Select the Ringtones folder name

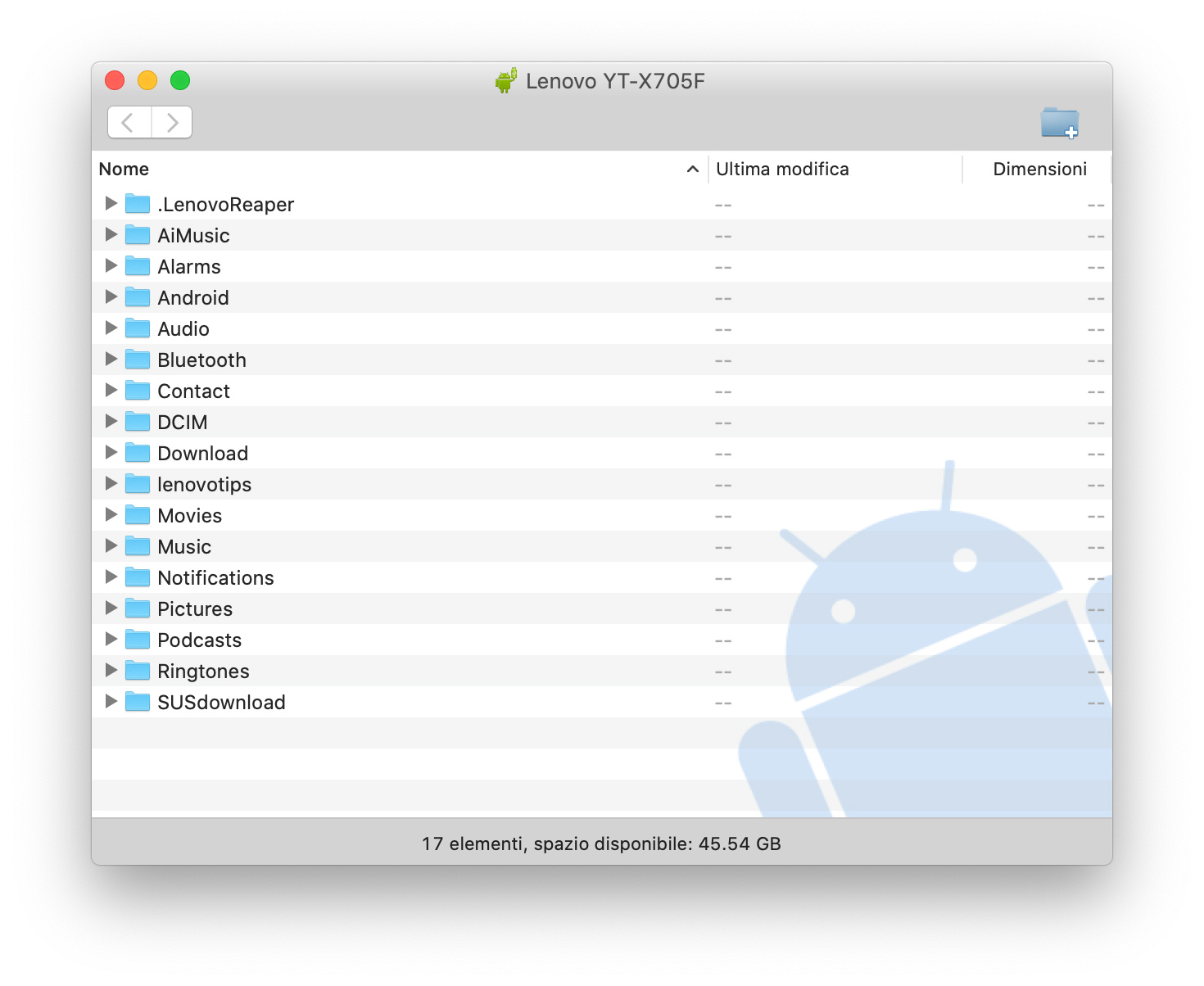[x=203, y=672]
